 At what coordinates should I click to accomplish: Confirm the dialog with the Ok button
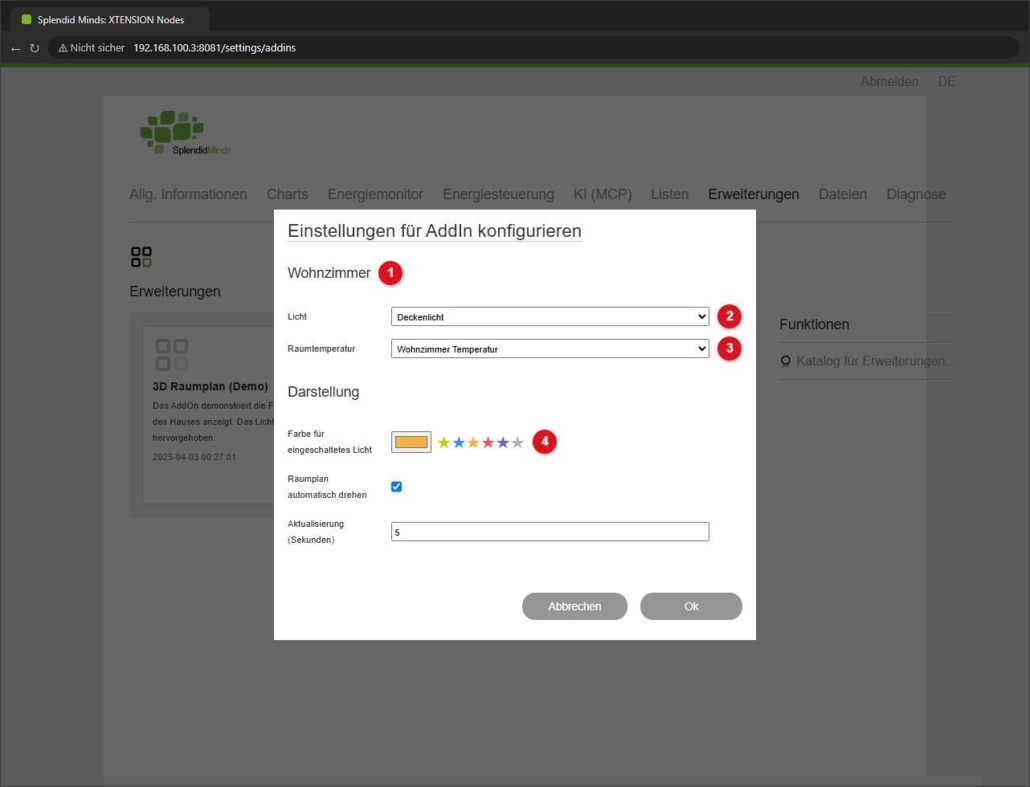click(691, 606)
